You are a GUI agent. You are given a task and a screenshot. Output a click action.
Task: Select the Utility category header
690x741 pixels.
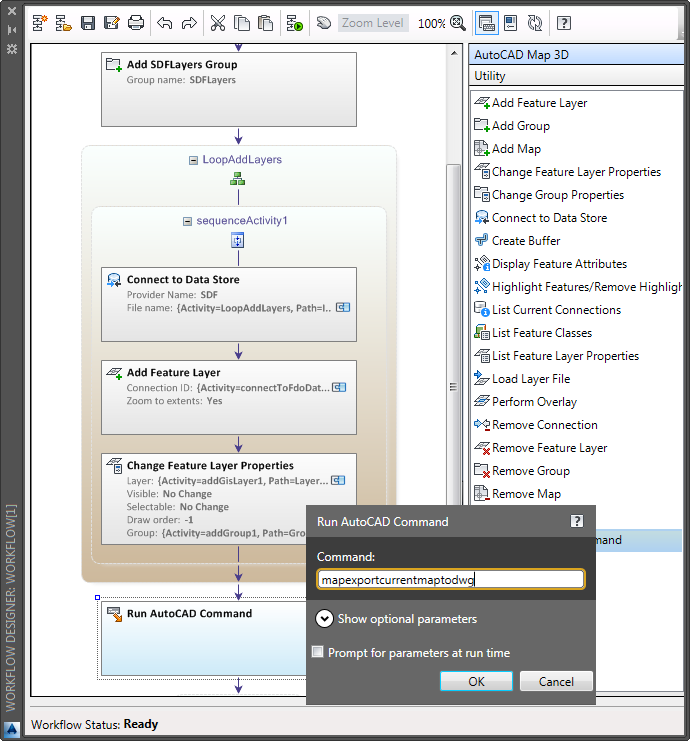click(577, 76)
